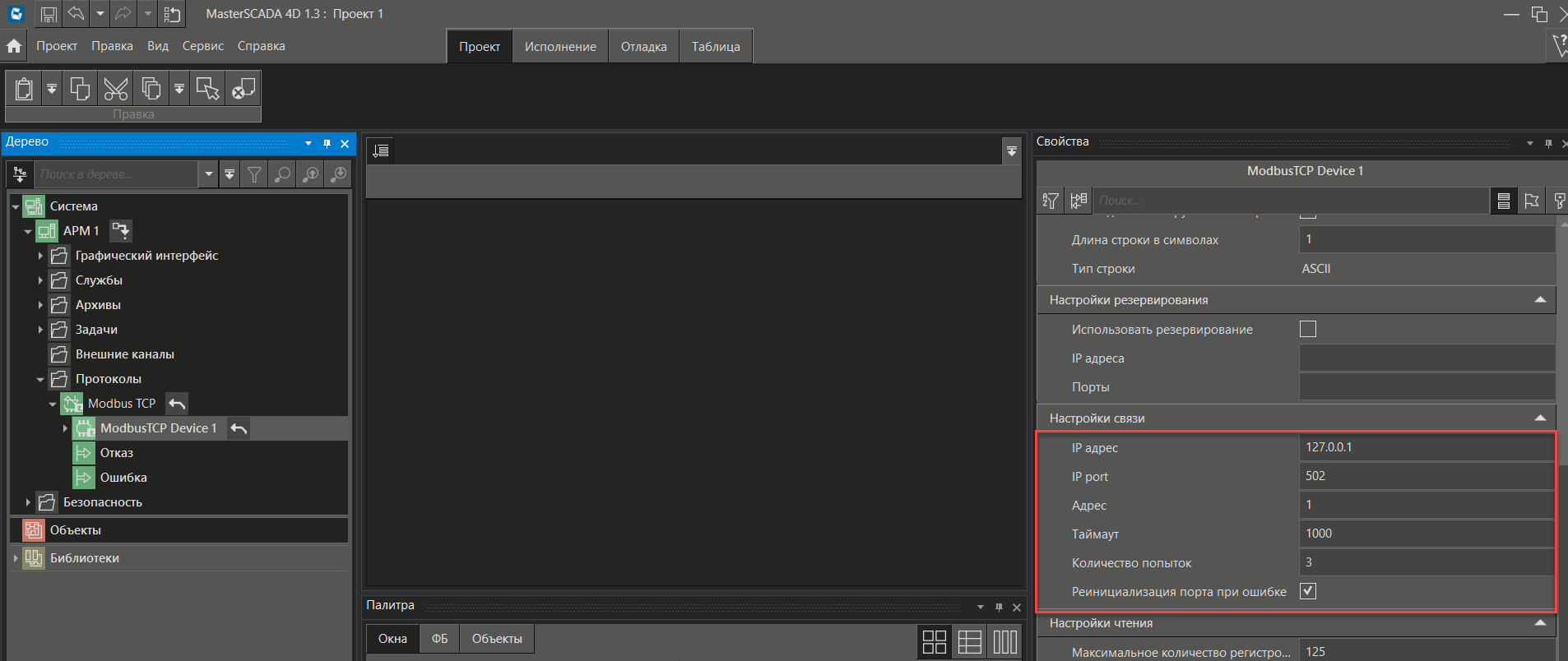Expand the Библиотеки section

click(x=16, y=558)
